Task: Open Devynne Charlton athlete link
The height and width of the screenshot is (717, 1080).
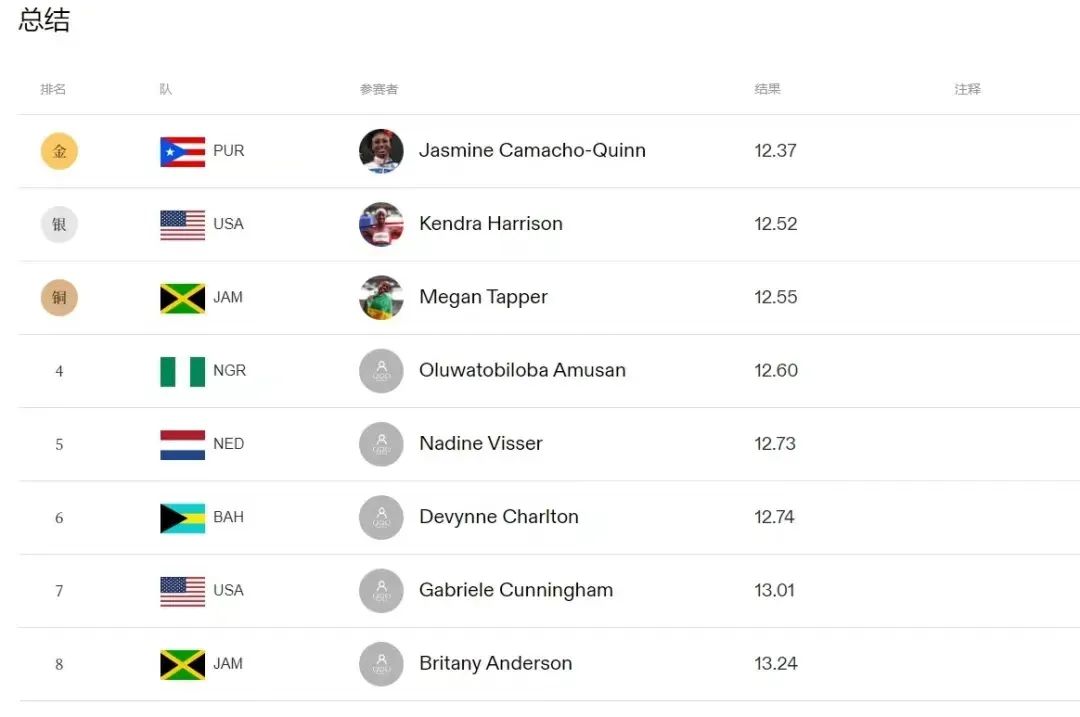Action: tap(498, 517)
